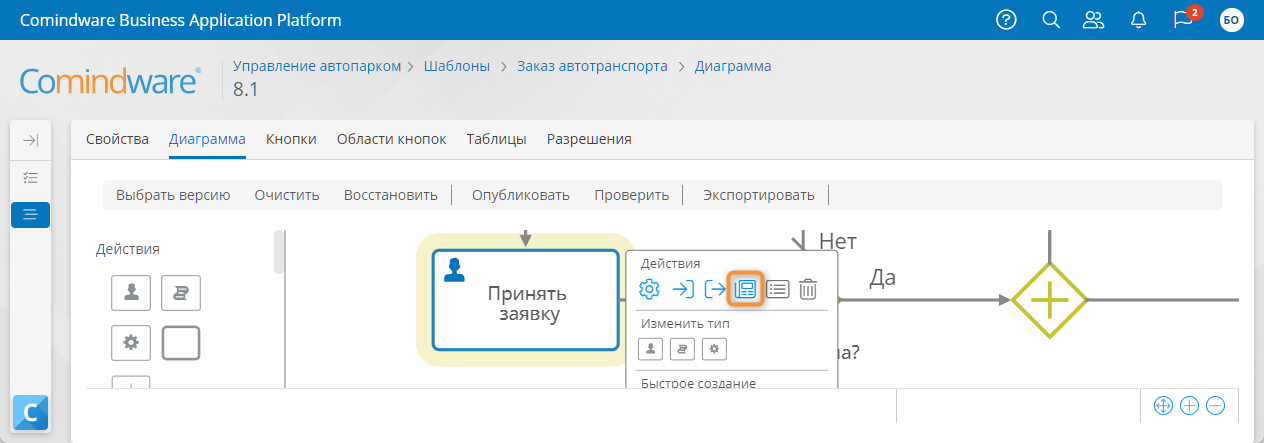
Task: Switch to the Диаграмма tab
Action: click(207, 139)
